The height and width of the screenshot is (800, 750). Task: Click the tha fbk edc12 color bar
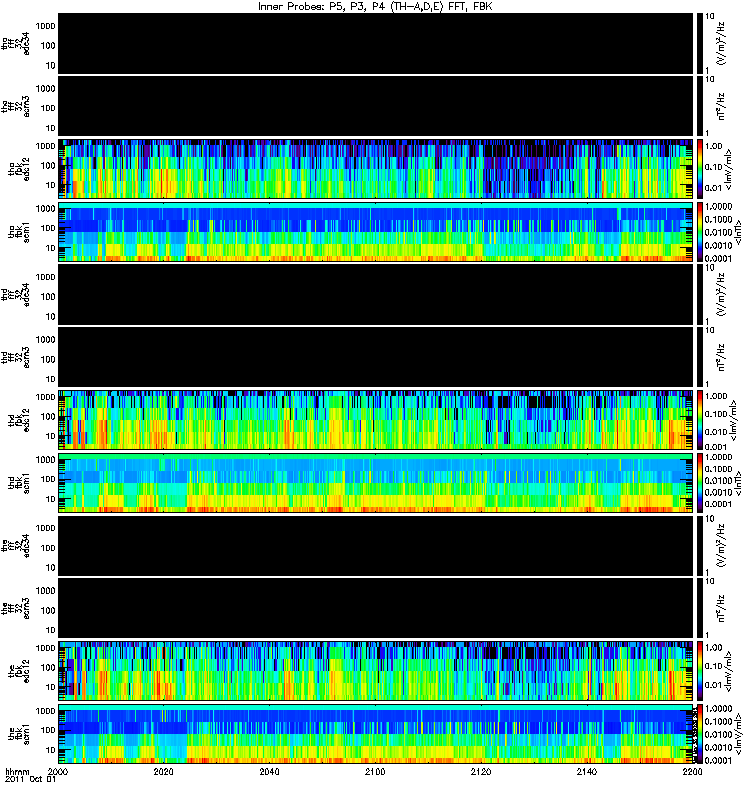click(x=700, y=169)
